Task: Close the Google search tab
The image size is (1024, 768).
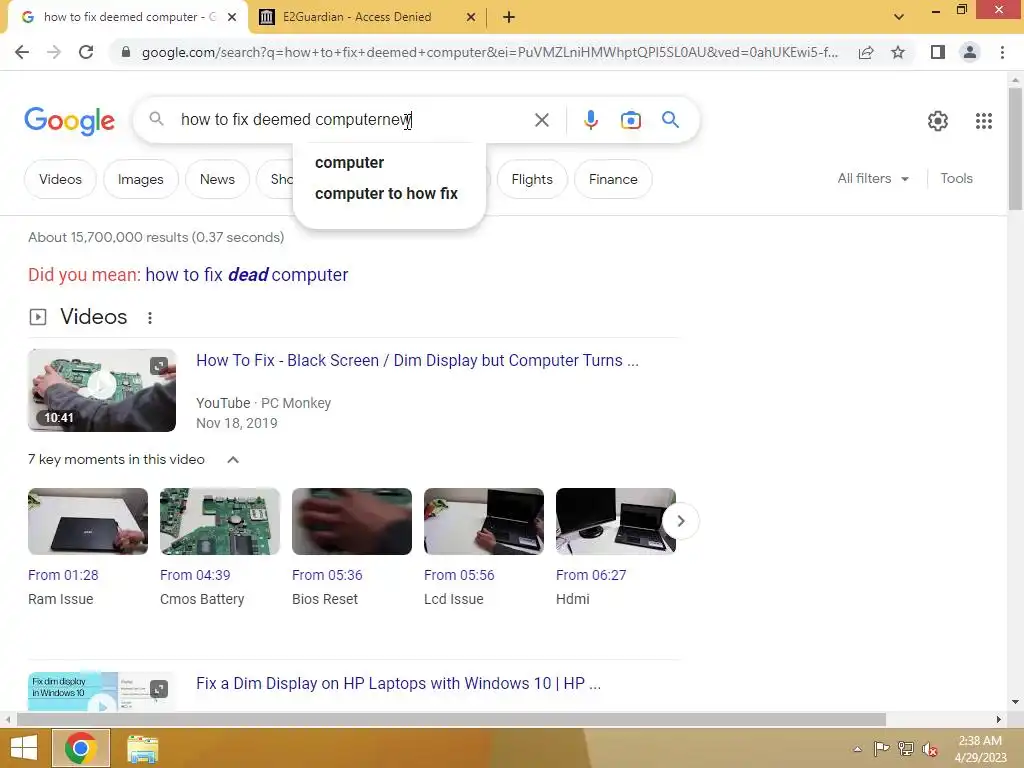Action: pyautogui.click(x=232, y=17)
